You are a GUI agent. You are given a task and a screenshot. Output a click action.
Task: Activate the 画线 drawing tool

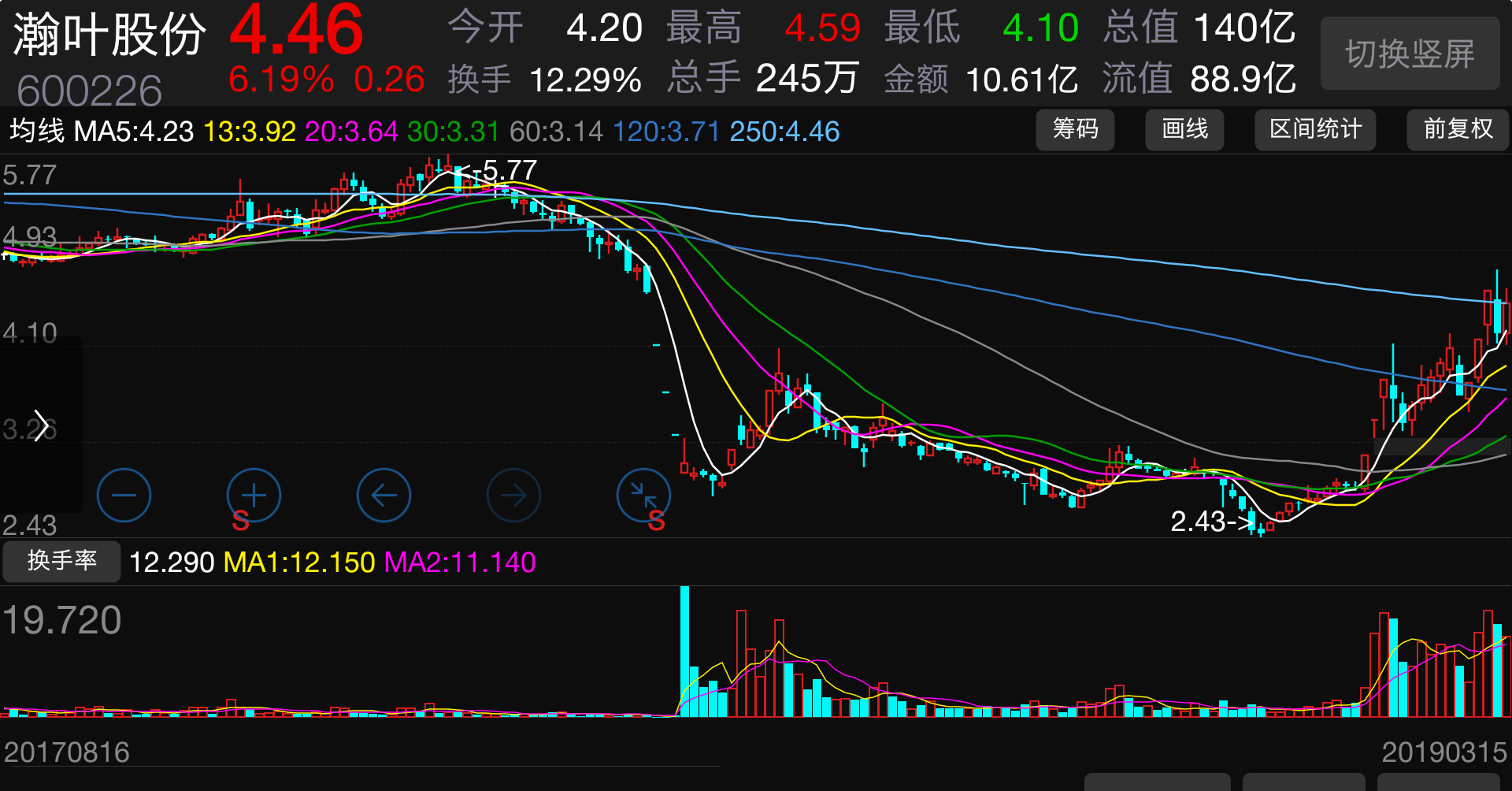[1184, 129]
